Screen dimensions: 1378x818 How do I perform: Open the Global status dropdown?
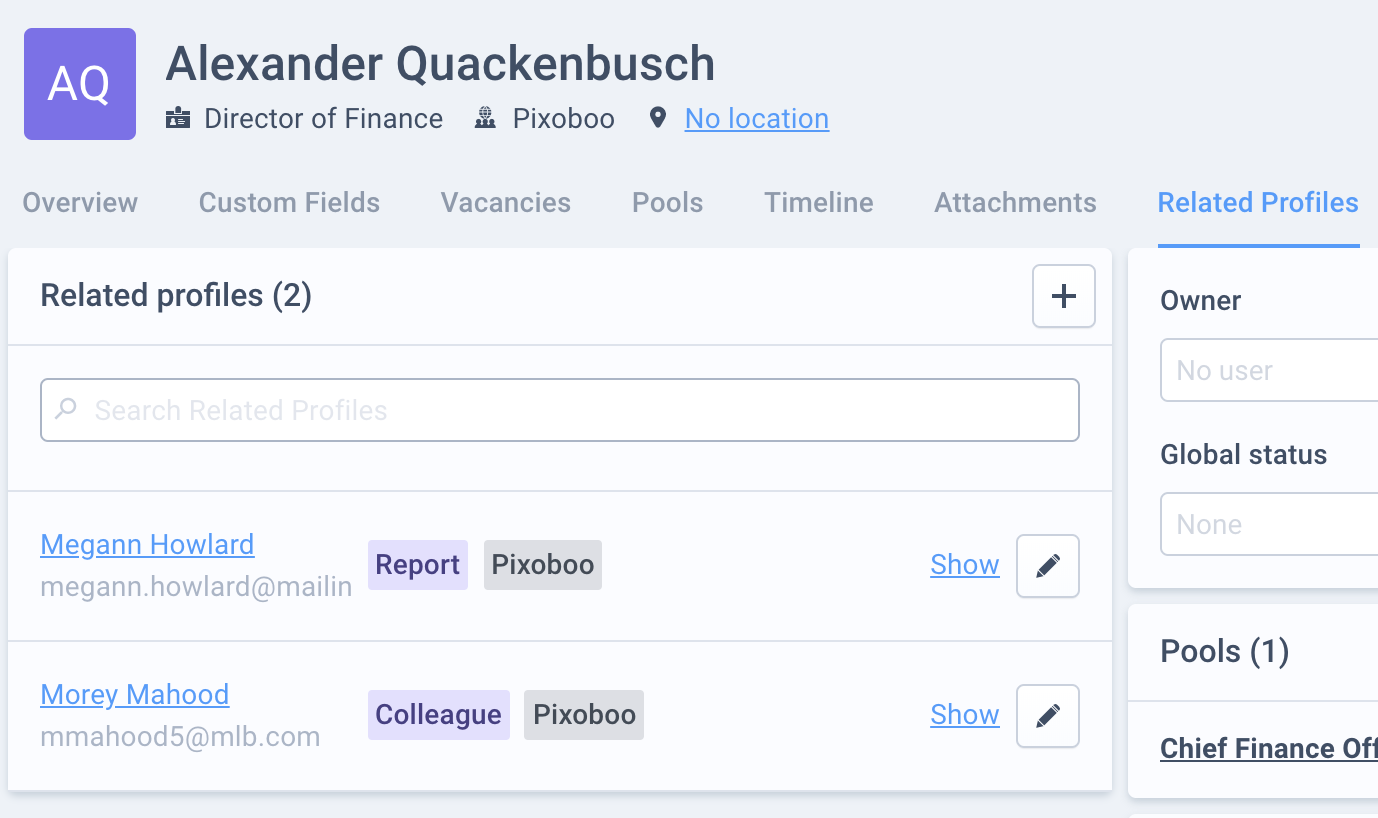(1269, 524)
